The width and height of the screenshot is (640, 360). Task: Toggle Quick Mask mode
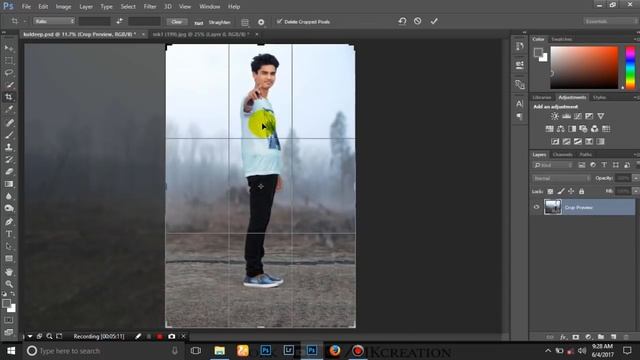click(9, 320)
